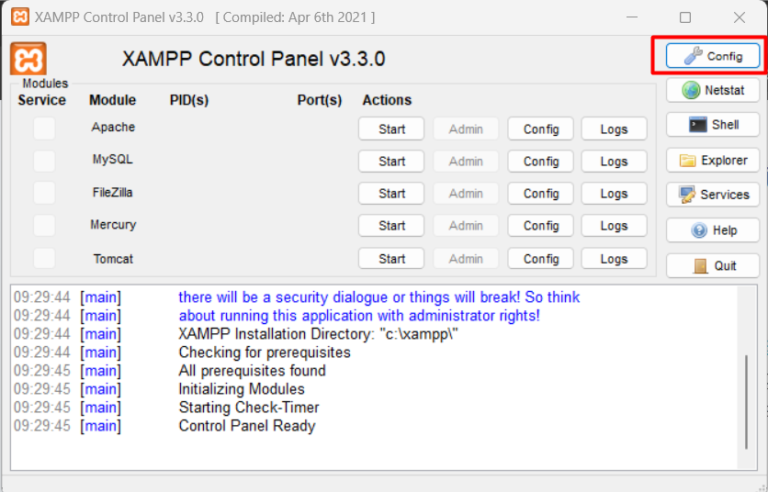This screenshot has width=768, height=492.
Task: Start the Apache module
Action: (392, 129)
